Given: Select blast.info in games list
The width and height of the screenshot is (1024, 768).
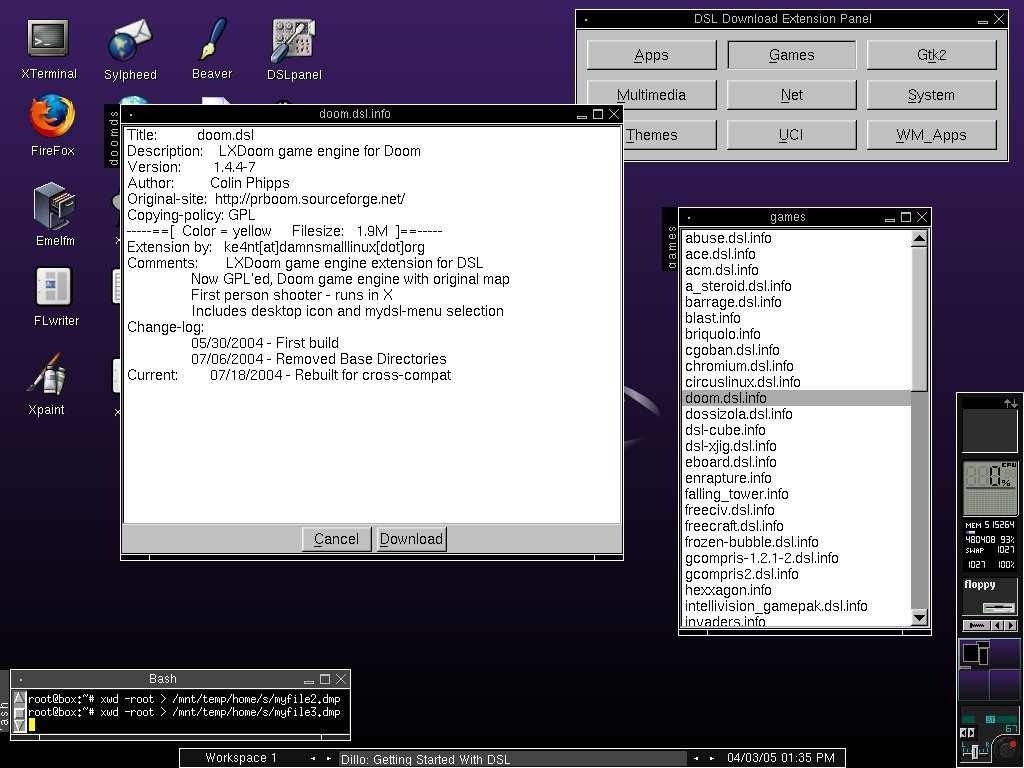Looking at the screenshot, I should point(795,318).
